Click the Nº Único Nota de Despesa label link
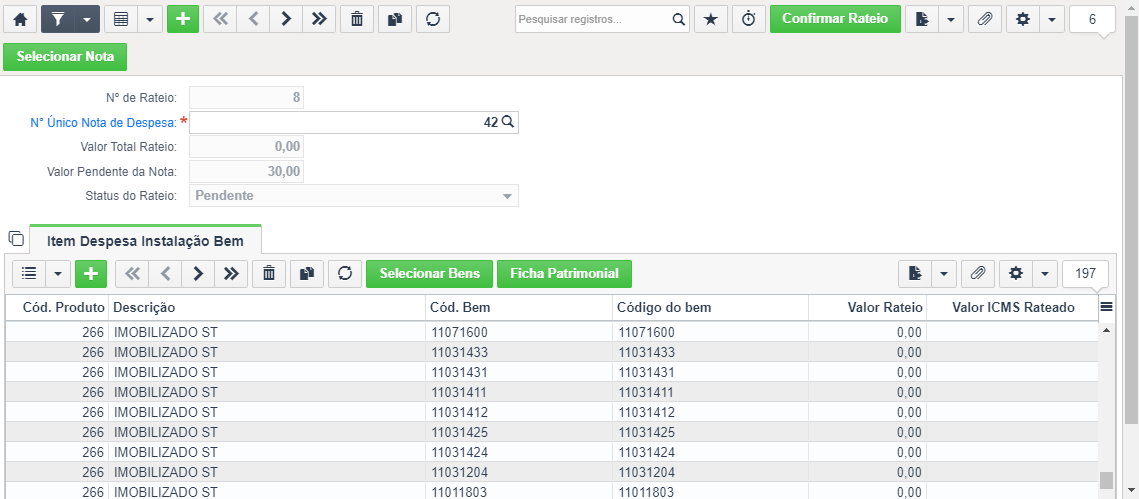Image resolution: width=1139 pixels, height=499 pixels. point(104,123)
